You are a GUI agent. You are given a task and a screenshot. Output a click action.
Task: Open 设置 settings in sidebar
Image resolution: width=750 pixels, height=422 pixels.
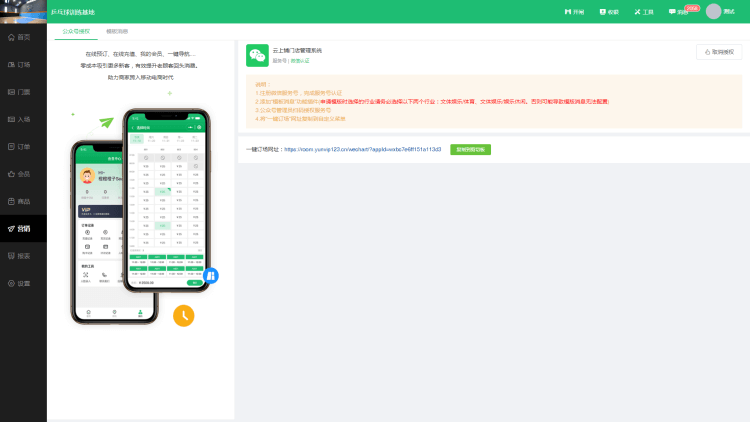click(x=20, y=284)
